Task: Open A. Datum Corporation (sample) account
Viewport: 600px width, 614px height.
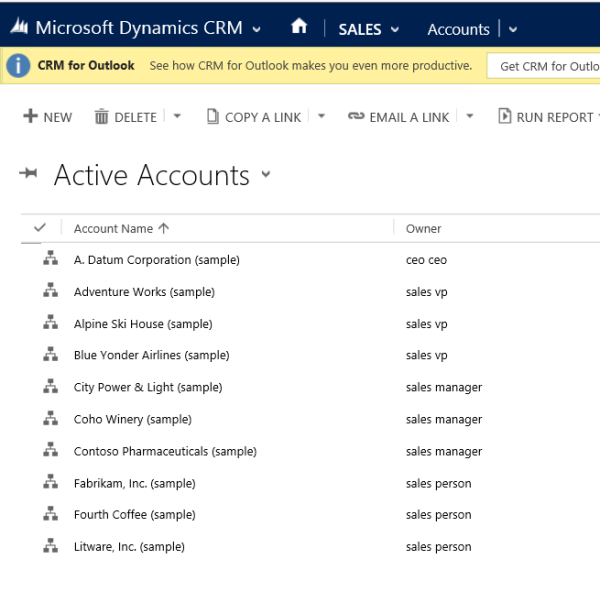Action: pyautogui.click(x=157, y=260)
